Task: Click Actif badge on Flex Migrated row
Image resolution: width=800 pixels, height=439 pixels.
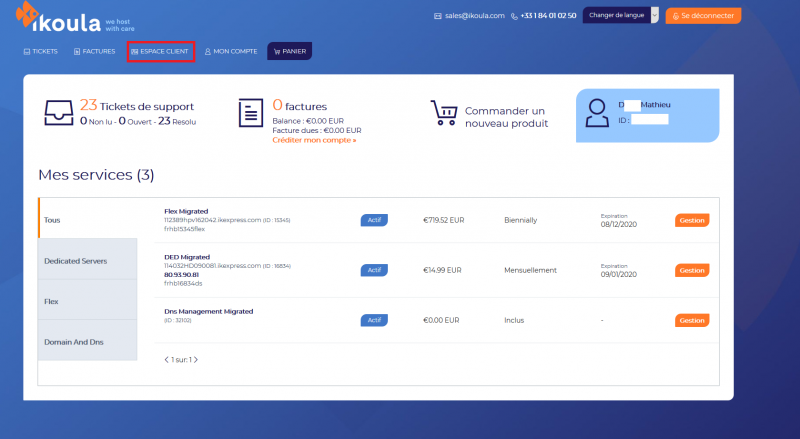Action: point(374,220)
